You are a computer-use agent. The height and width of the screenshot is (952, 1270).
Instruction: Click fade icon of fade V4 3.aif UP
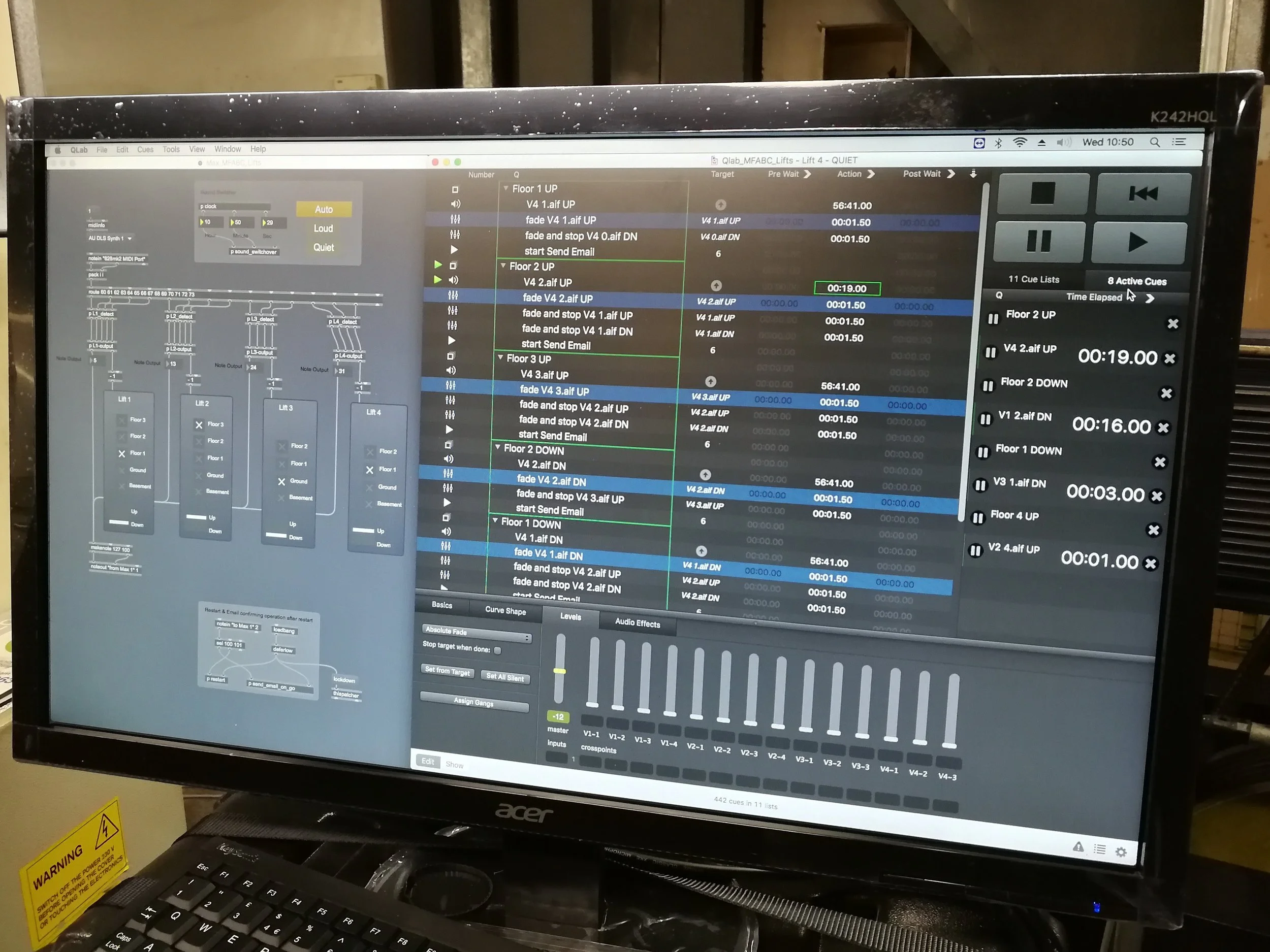pos(451,385)
